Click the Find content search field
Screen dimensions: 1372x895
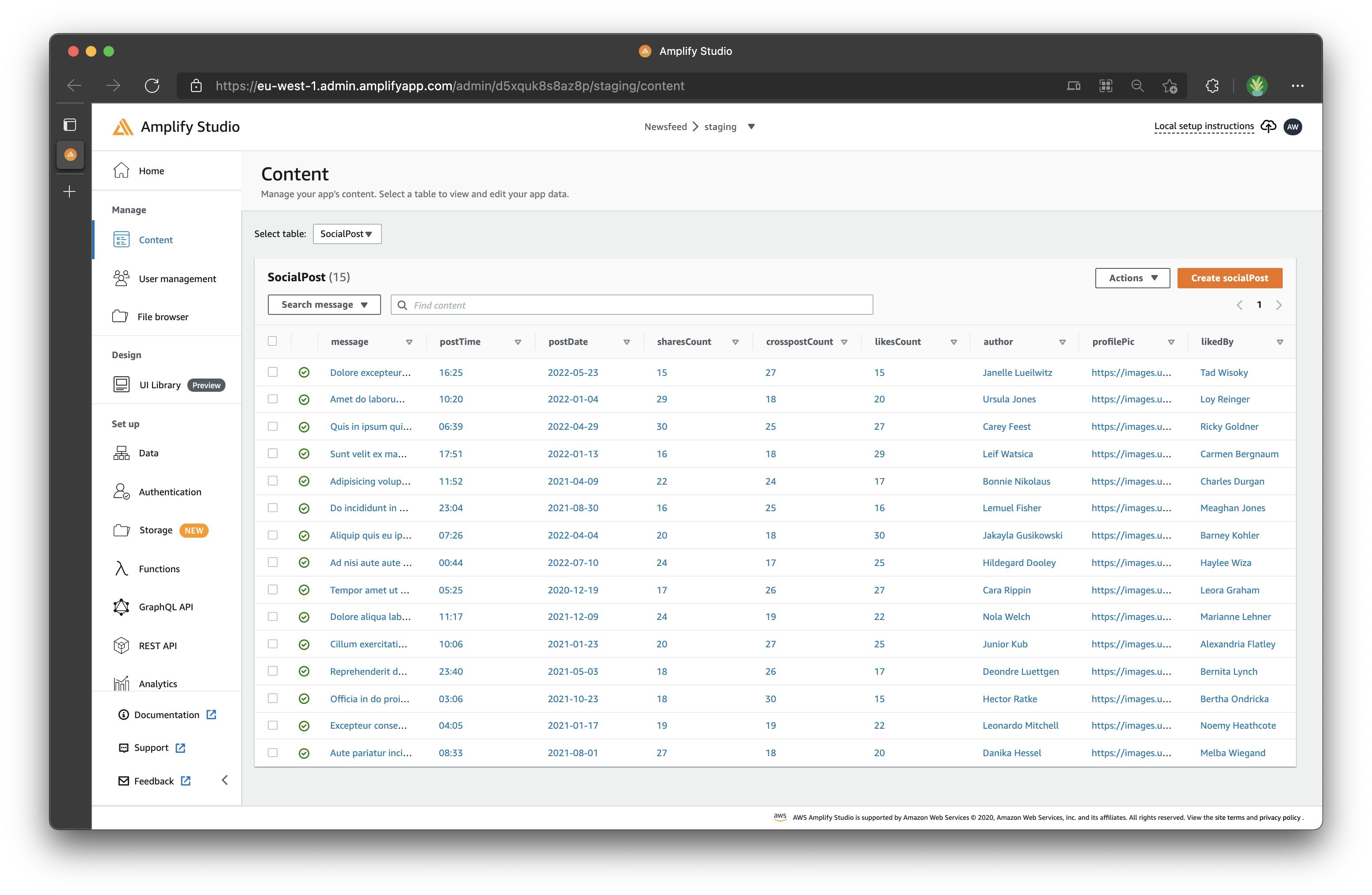(632, 305)
